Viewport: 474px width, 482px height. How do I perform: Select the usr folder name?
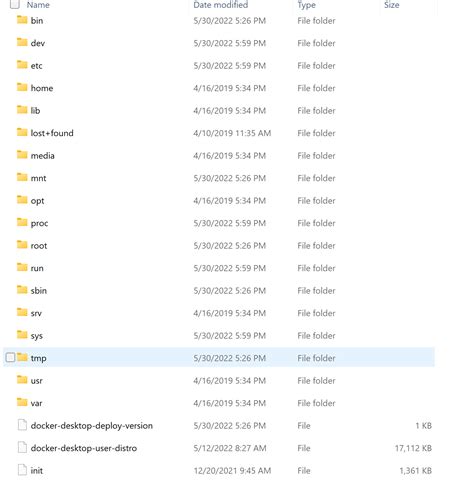(36, 381)
